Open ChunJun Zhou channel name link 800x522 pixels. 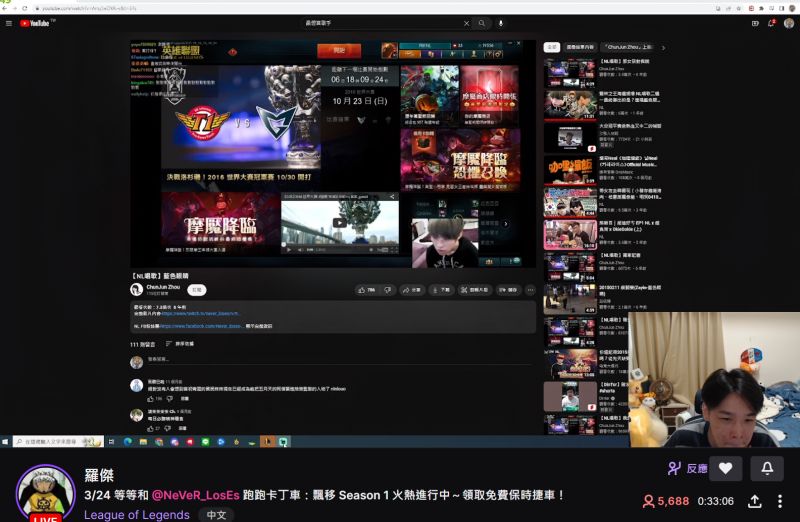point(163,287)
